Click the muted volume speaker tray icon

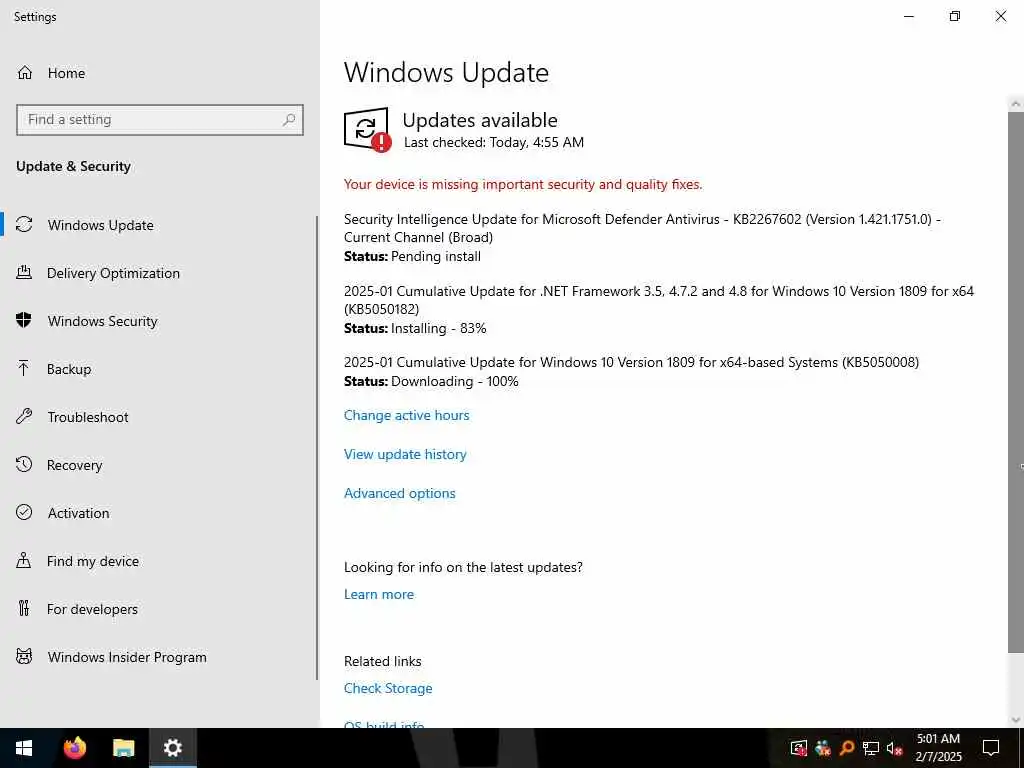(895, 748)
